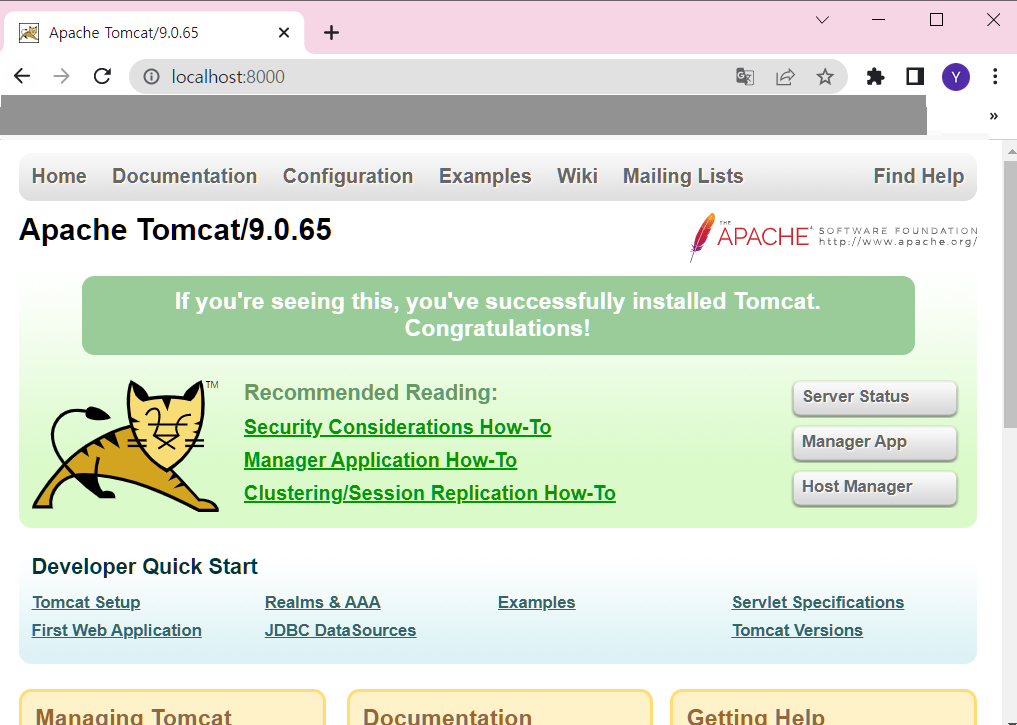Open the Host Manager button
Viewport: 1017px width, 725px height.
coord(874,487)
